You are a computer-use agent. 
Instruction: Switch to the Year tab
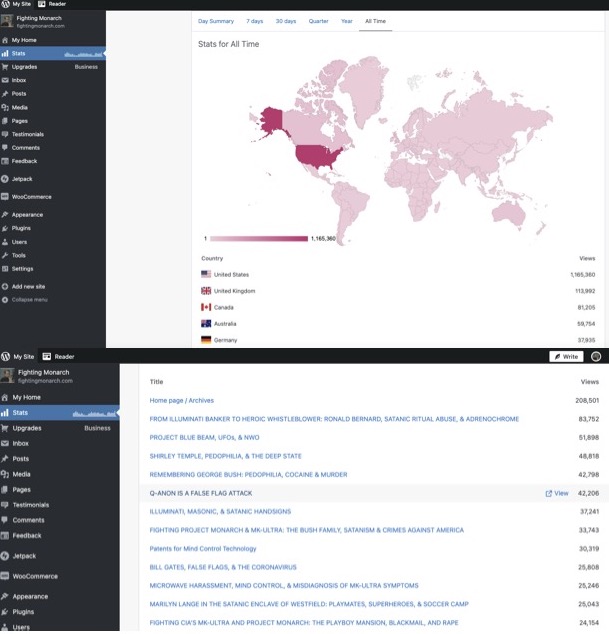pyautogui.click(x=346, y=21)
